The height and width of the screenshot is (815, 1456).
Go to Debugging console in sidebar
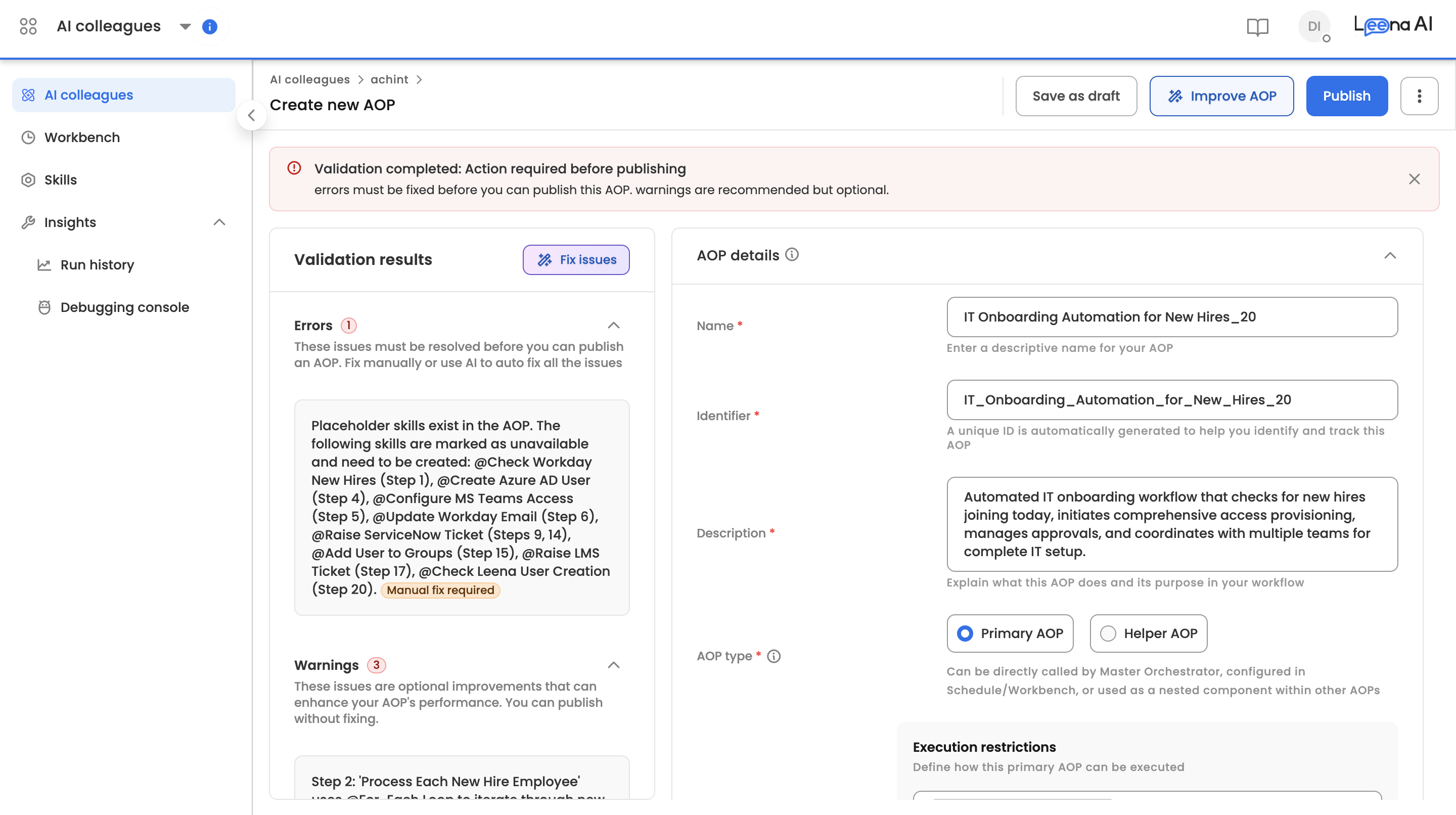coord(124,307)
